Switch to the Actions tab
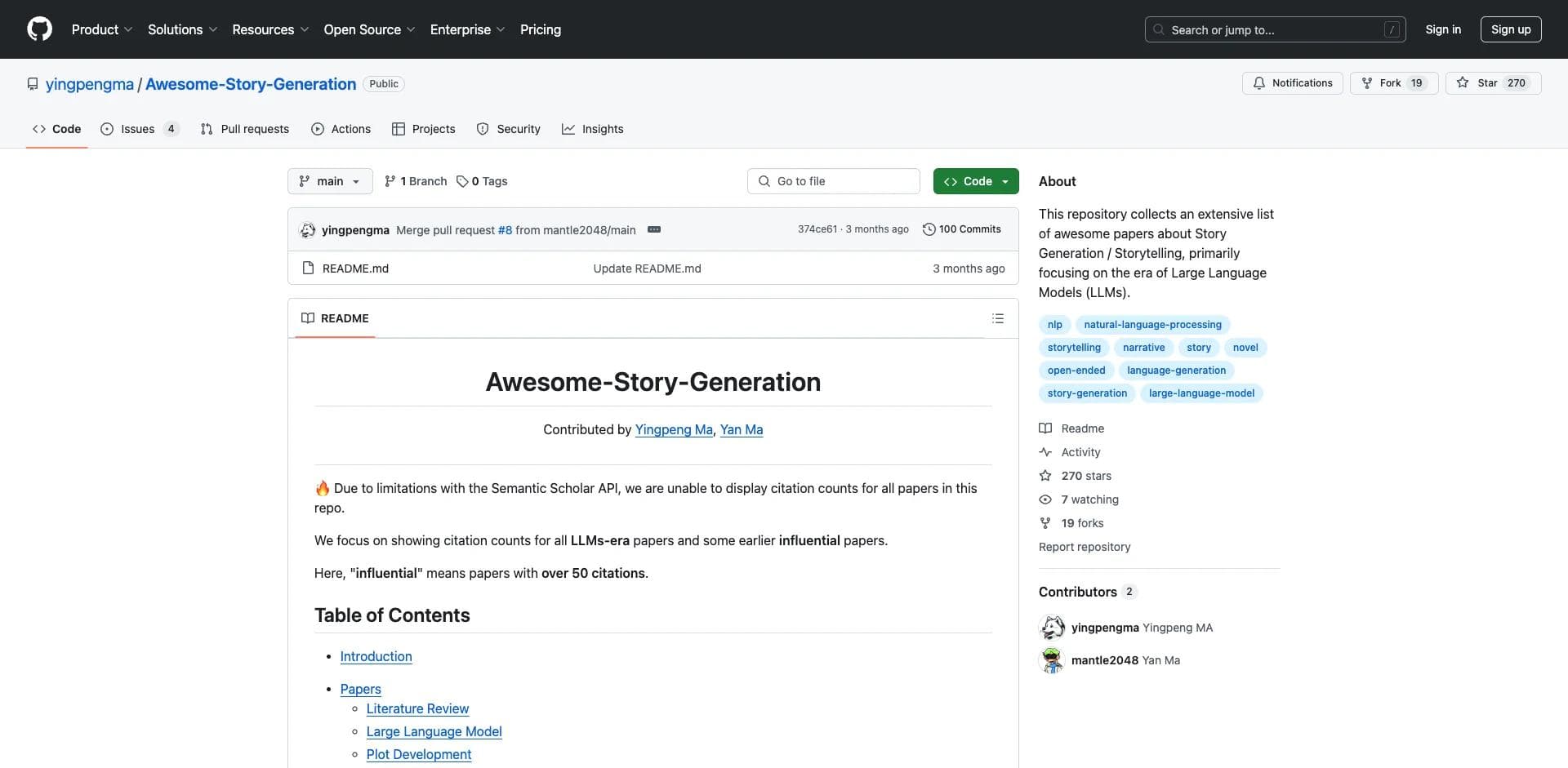 (x=341, y=129)
